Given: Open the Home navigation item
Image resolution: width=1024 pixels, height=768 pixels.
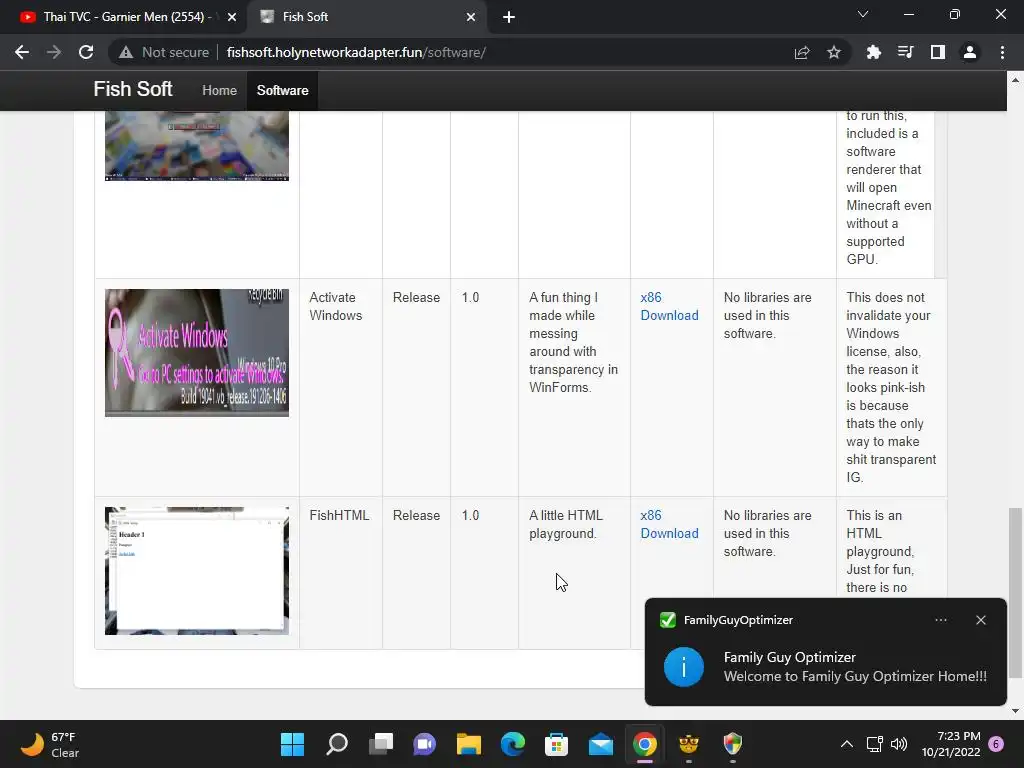Looking at the screenshot, I should 219,90.
